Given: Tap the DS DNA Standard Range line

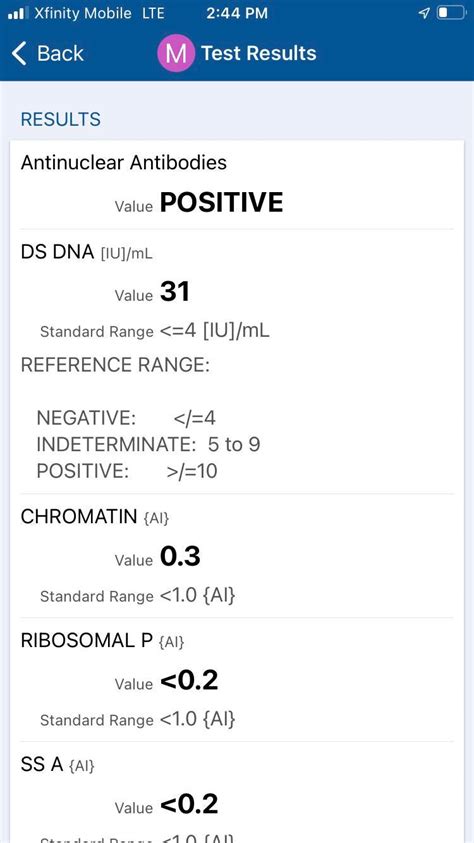Looking at the screenshot, I should point(155,331).
